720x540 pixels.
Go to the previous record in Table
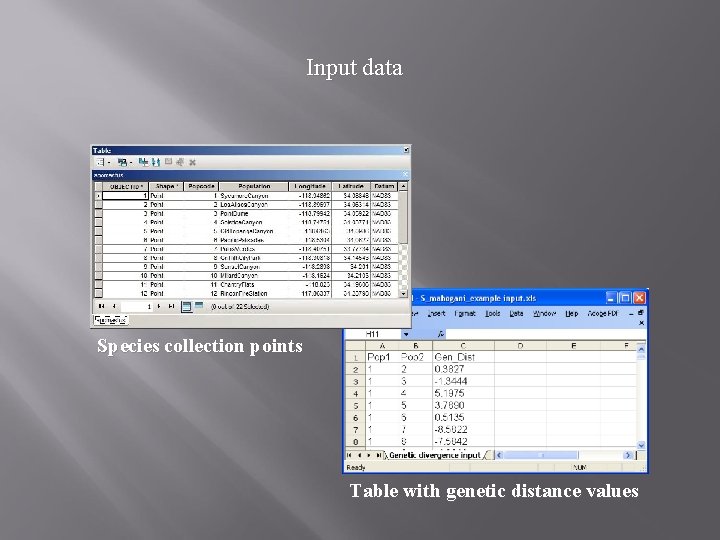tap(113, 306)
